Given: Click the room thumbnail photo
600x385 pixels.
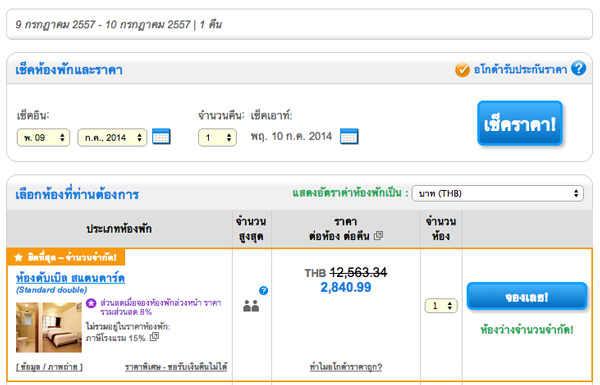Looking at the screenshot, I should 49,327.
